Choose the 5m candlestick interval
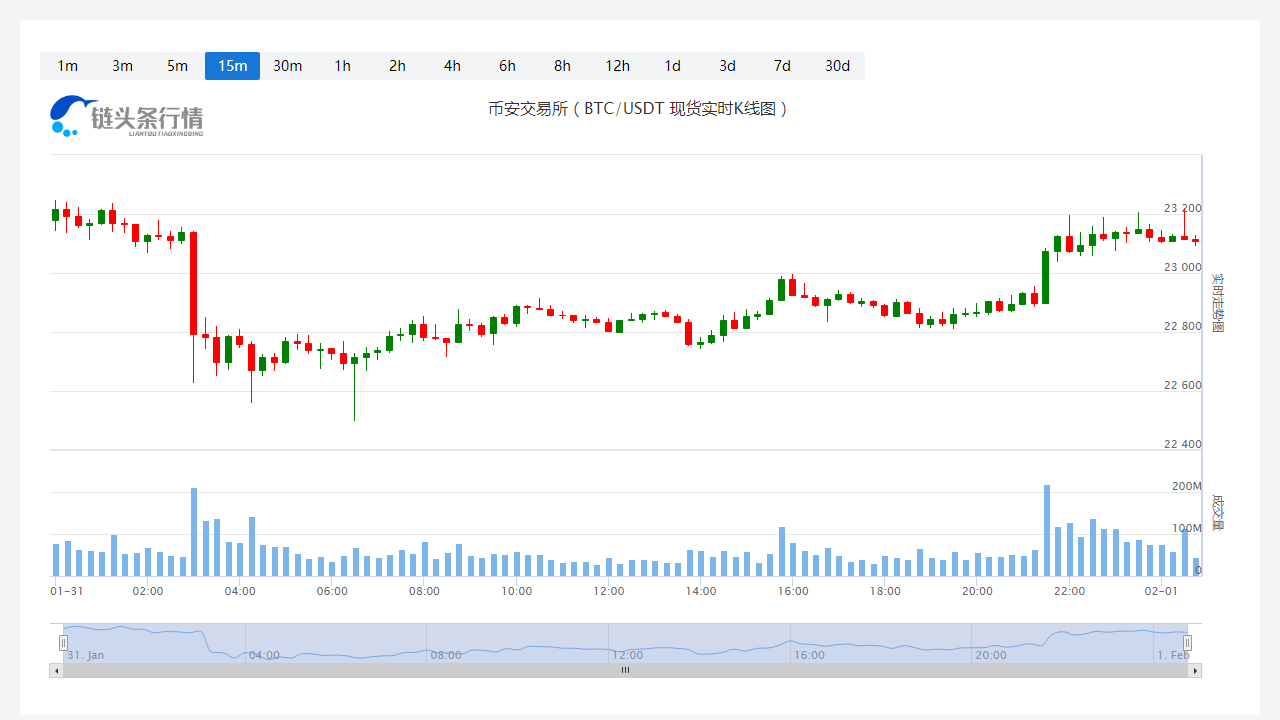 [x=177, y=66]
